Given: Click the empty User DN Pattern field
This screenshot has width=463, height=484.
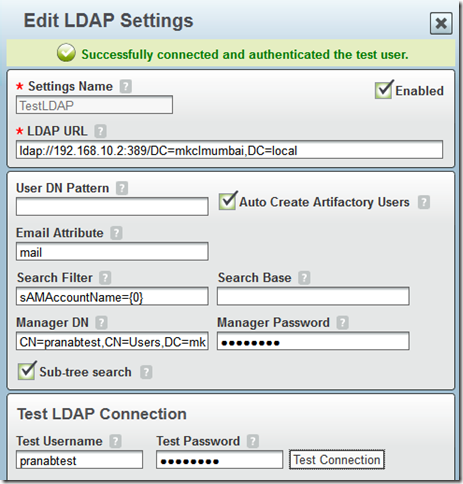Looking at the screenshot, I should pyautogui.click(x=112, y=207).
